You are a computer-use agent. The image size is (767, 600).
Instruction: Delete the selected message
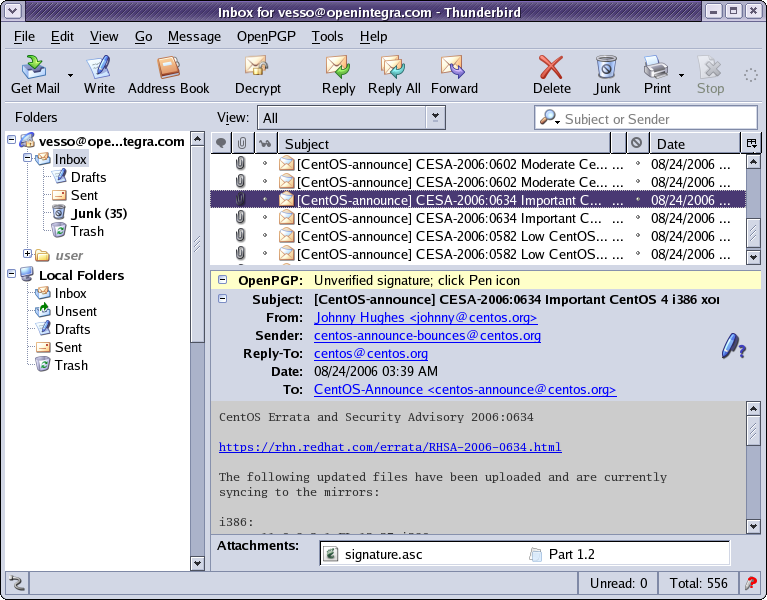click(551, 74)
